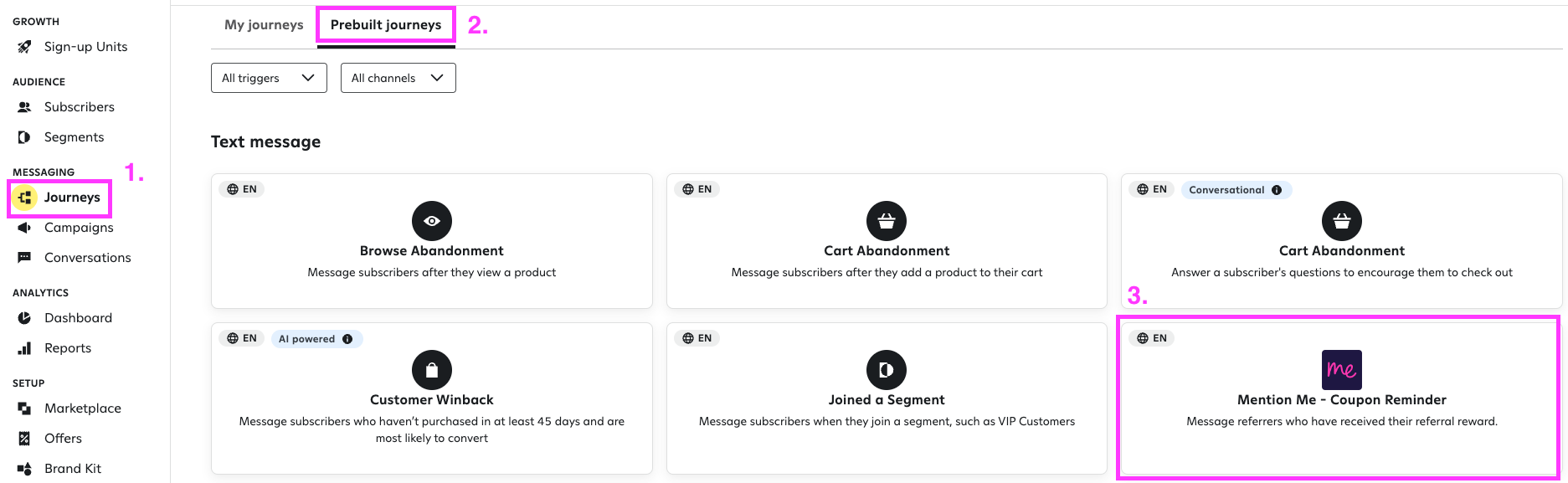Click the Reports bar chart icon
The image size is (1568, 483).
24,348
